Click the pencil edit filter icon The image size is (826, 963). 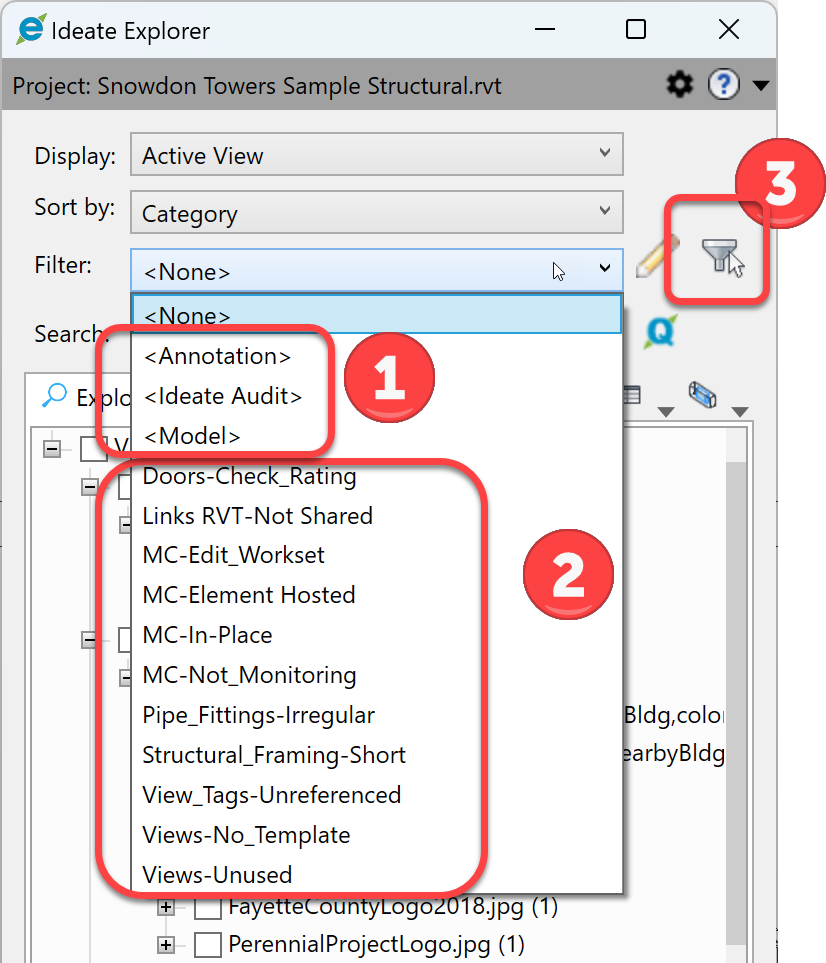(657, 256)
